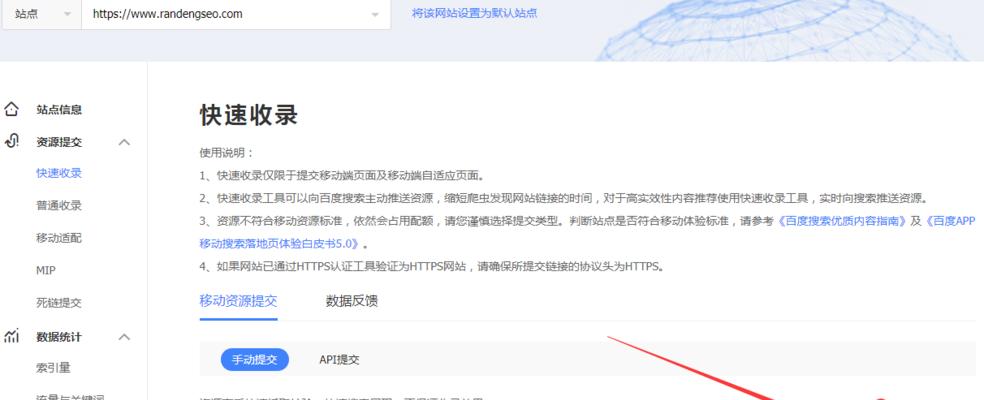Collapse the 数据统计 section chevron
This screenshot has height=400, width=984.
coord(124,338)
